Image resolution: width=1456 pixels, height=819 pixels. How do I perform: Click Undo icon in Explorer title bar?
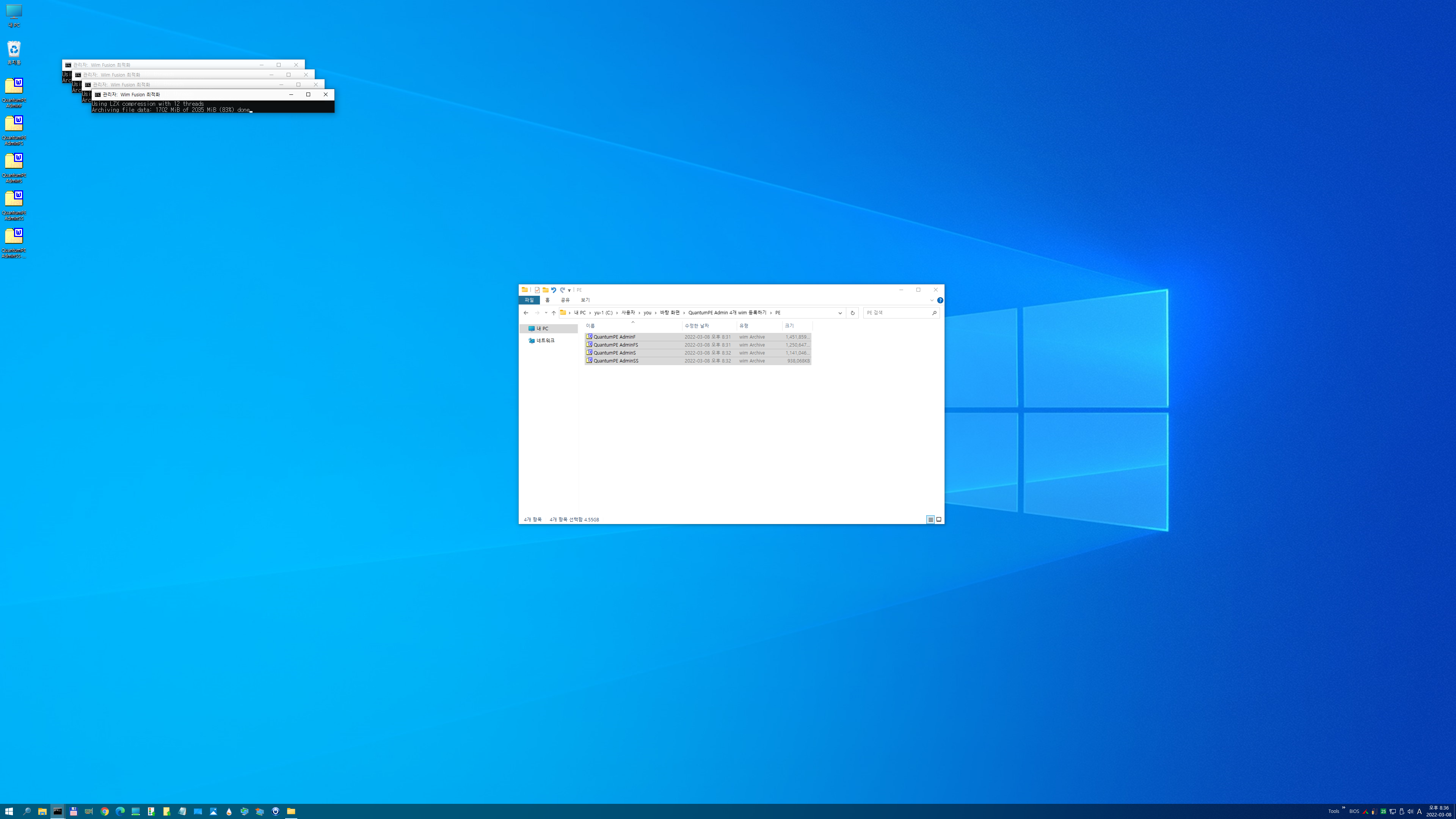tap(554, 290)
